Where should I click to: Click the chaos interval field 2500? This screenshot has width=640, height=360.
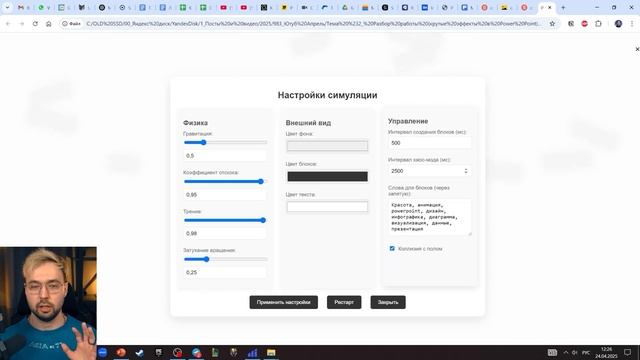tap(429, 171)
